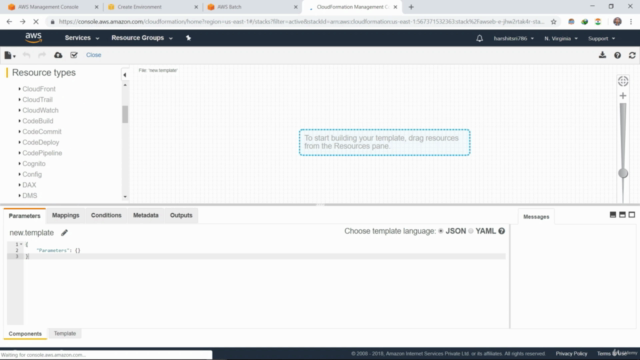Click the Validate template checkbox icon
640x360 pixels.
[74, 55]
